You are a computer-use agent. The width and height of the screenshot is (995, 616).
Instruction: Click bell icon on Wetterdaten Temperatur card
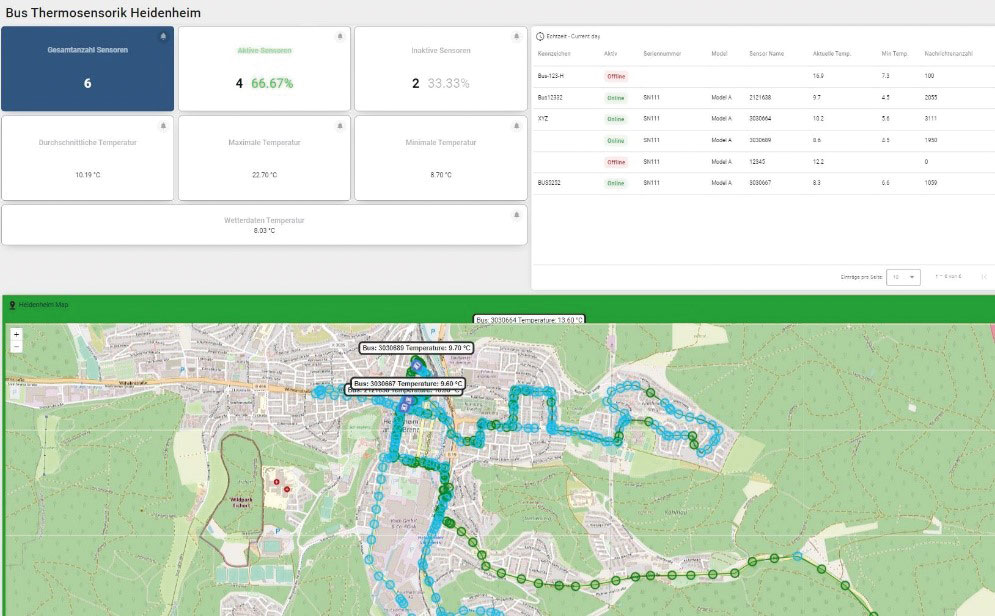click(x=516, y=214)
